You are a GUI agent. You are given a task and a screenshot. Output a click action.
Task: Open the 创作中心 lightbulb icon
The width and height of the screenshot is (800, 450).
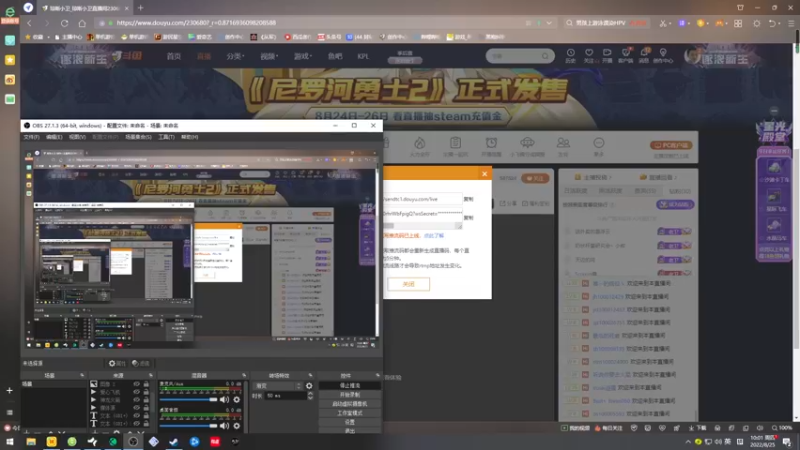coord(663,53)
